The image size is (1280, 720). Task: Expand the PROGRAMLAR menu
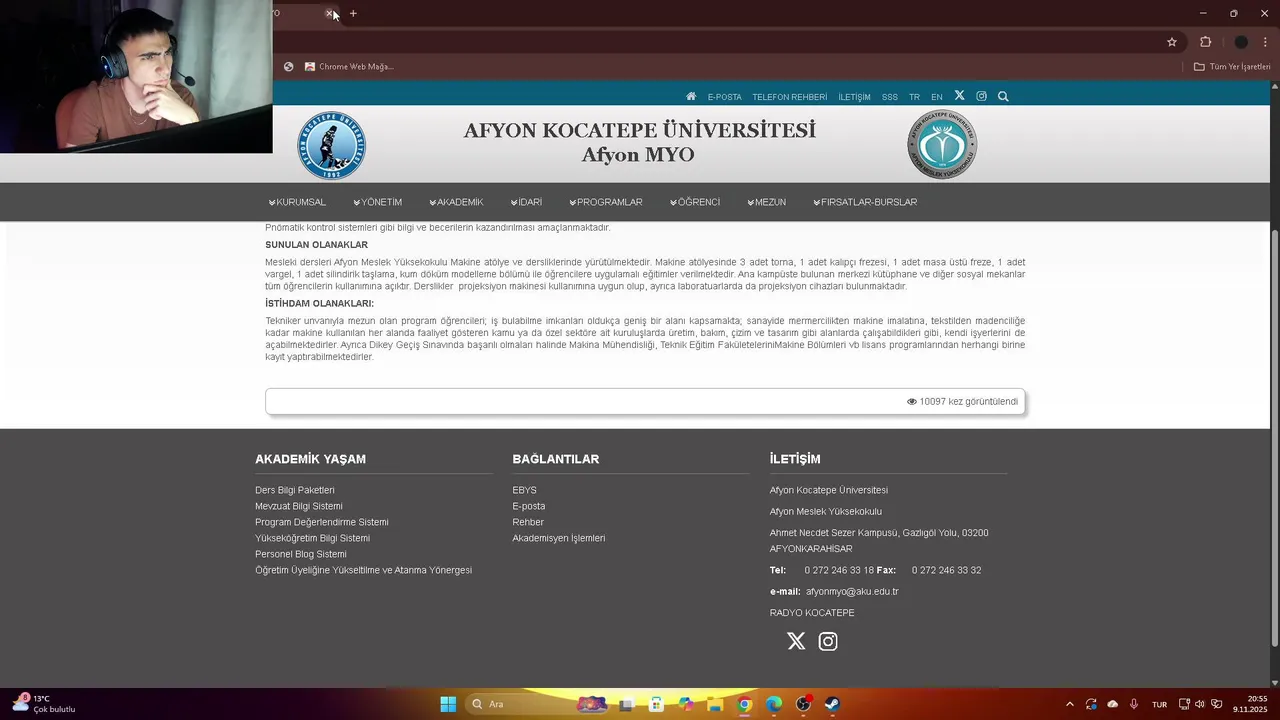coord(606,202)
